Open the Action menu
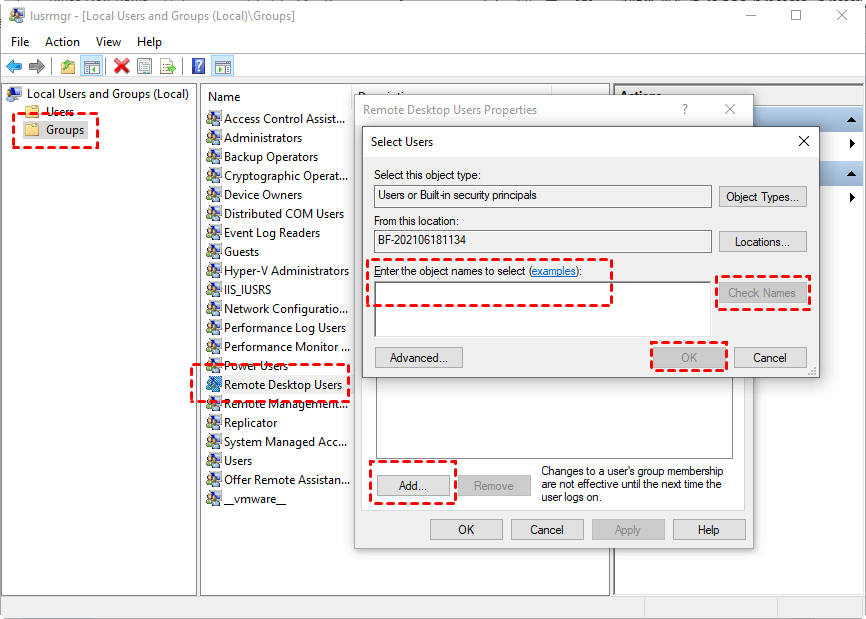 [62, 42]
